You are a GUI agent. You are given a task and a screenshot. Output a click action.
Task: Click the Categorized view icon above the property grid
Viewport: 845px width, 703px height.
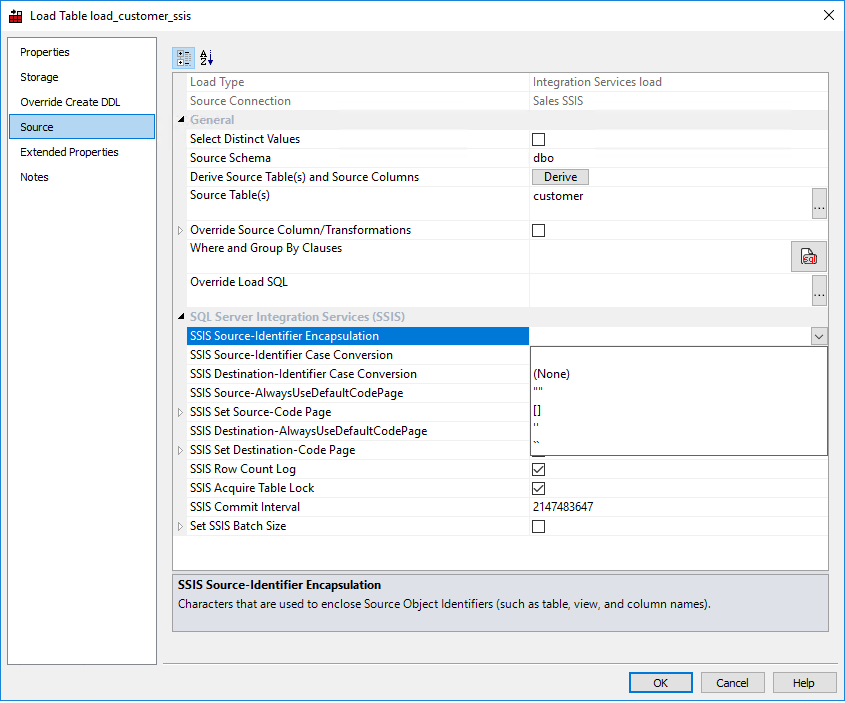pyautogui.click(x=184, y=59)
